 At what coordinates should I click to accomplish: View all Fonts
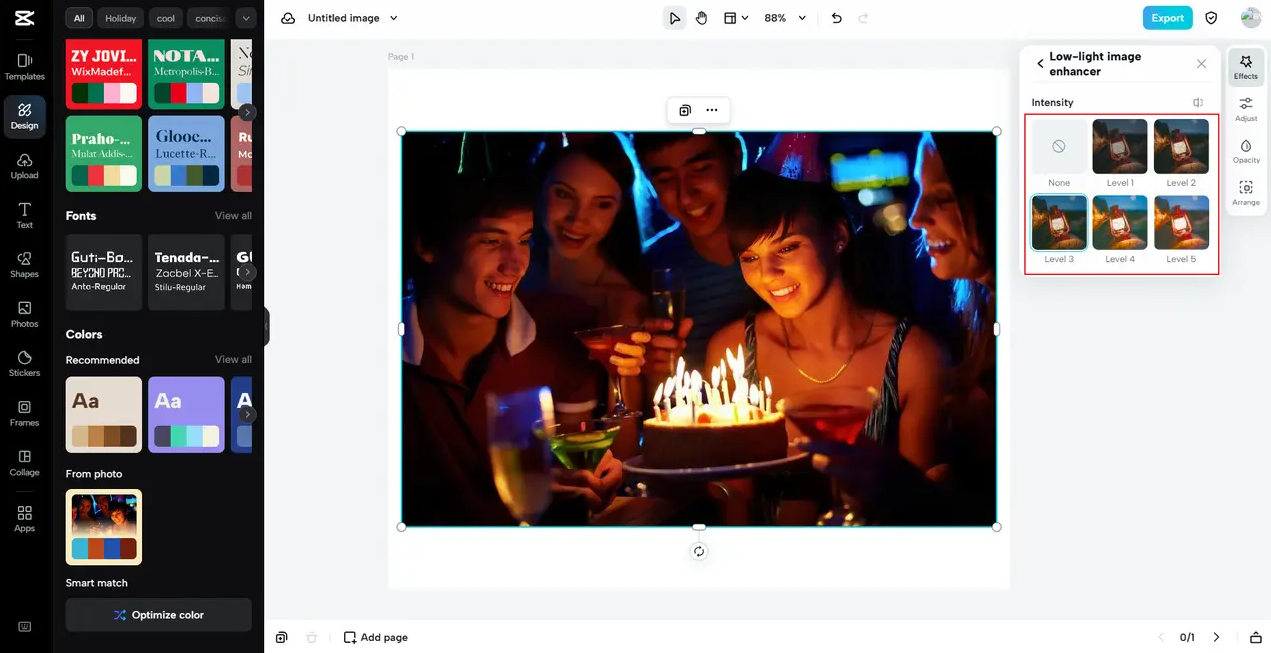[233, 216]
